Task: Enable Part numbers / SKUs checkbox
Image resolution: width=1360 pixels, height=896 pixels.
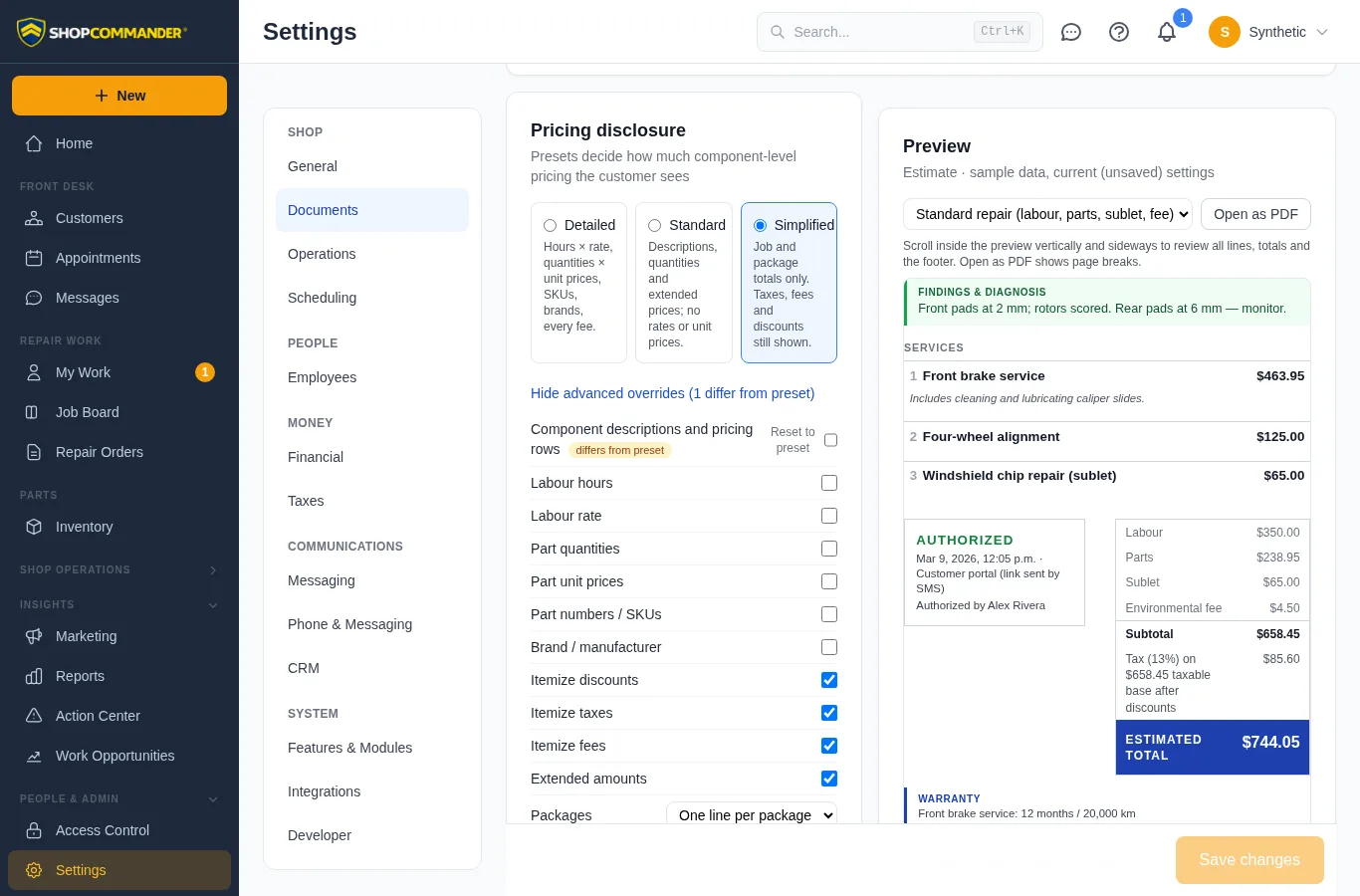Action: pos(829,614)
